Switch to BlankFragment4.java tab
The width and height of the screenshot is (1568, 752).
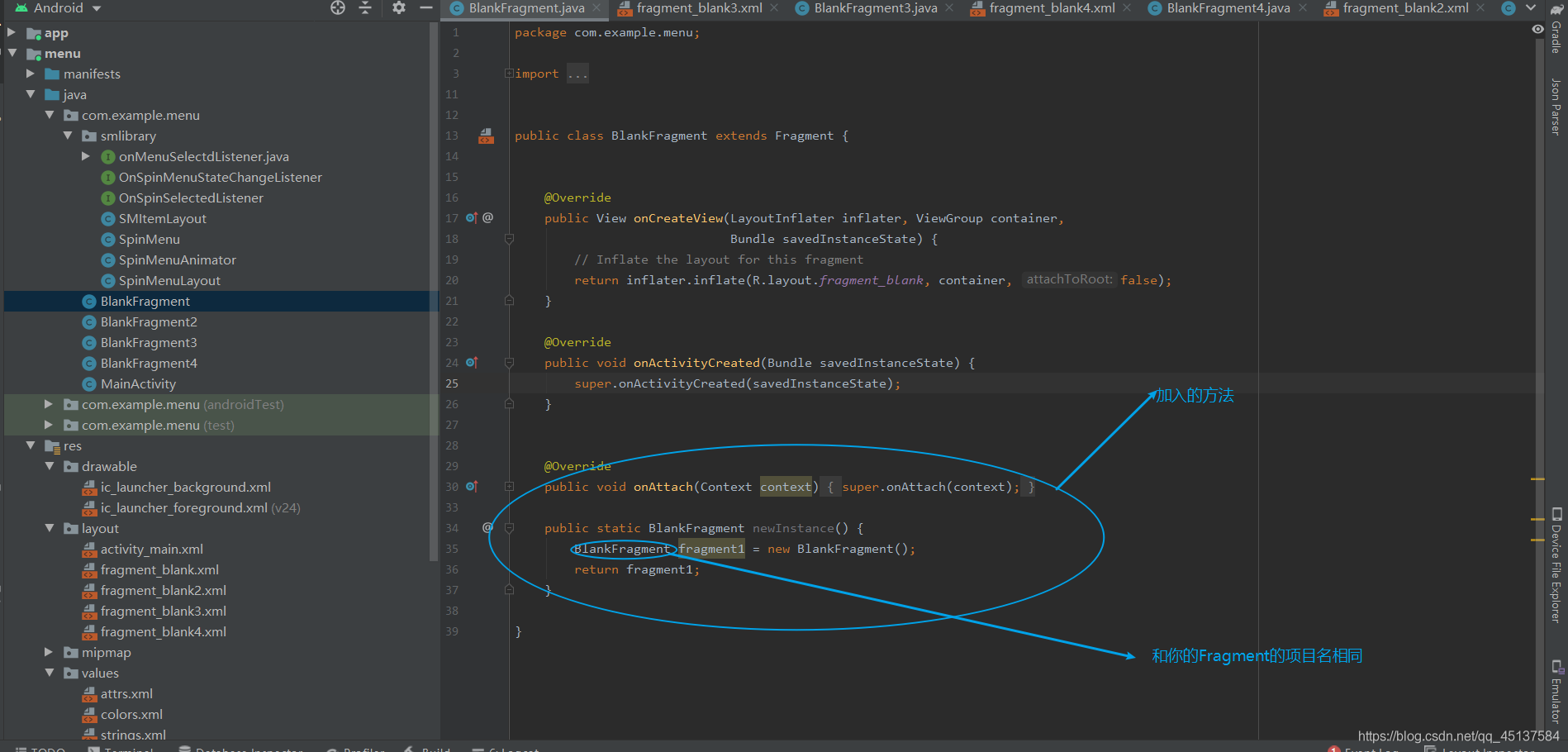tap(1228, 8)
